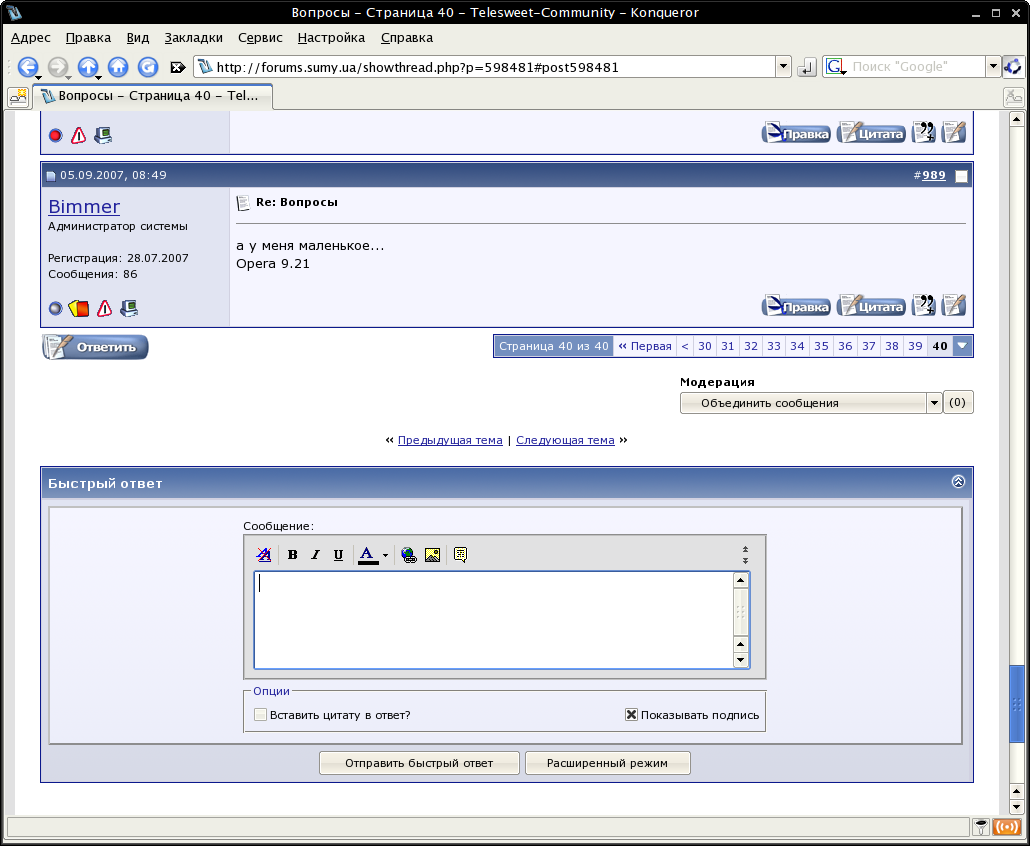Click the Underline formatting icon
This screenshot has width=1030, height=846.
(338, 555)
